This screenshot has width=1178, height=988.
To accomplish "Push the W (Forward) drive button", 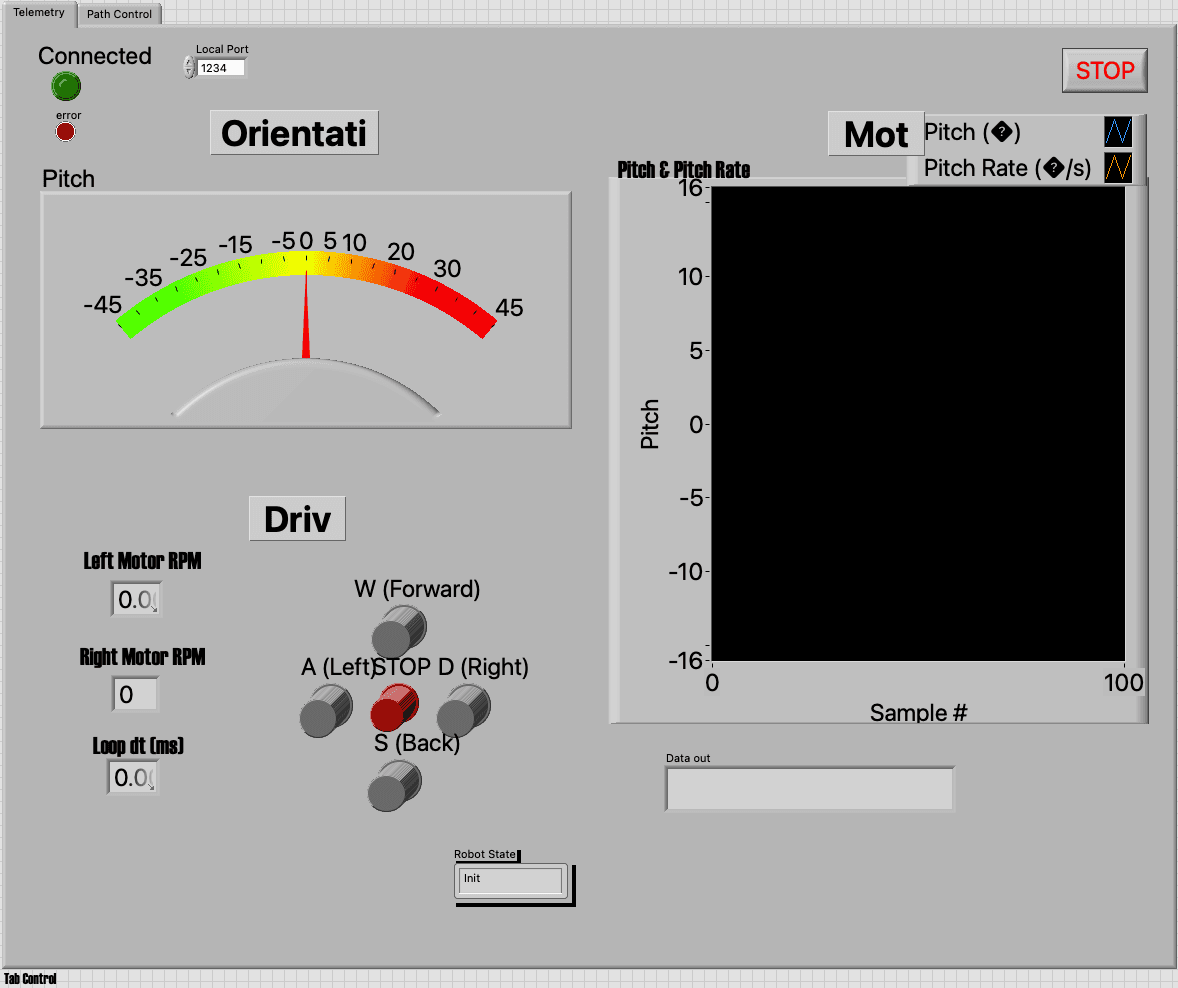I will coord(399,632).
